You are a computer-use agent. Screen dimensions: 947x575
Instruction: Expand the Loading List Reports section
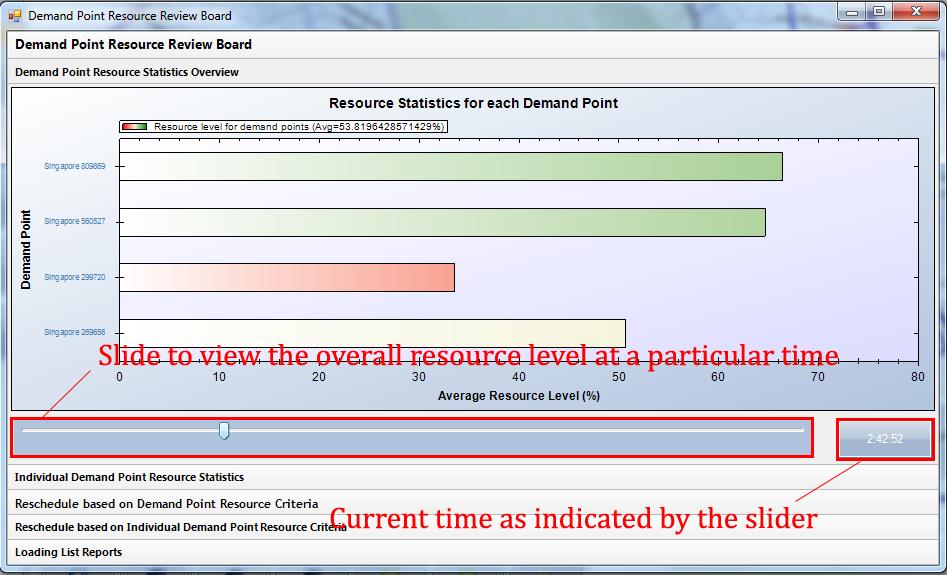click(x=473, y=552)
